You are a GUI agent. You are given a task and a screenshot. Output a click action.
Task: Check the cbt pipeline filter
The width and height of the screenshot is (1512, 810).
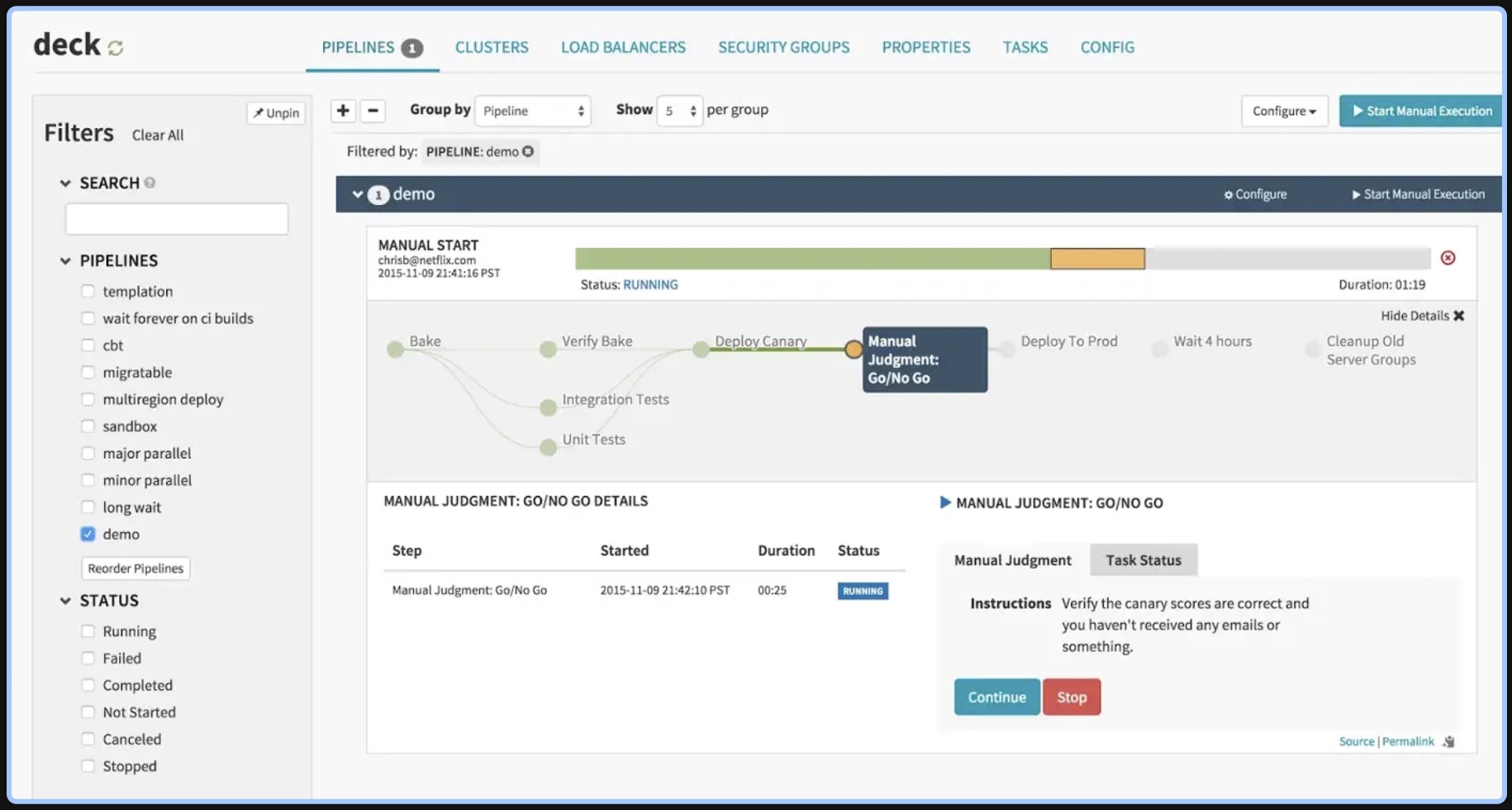click(x=88, y=345)
